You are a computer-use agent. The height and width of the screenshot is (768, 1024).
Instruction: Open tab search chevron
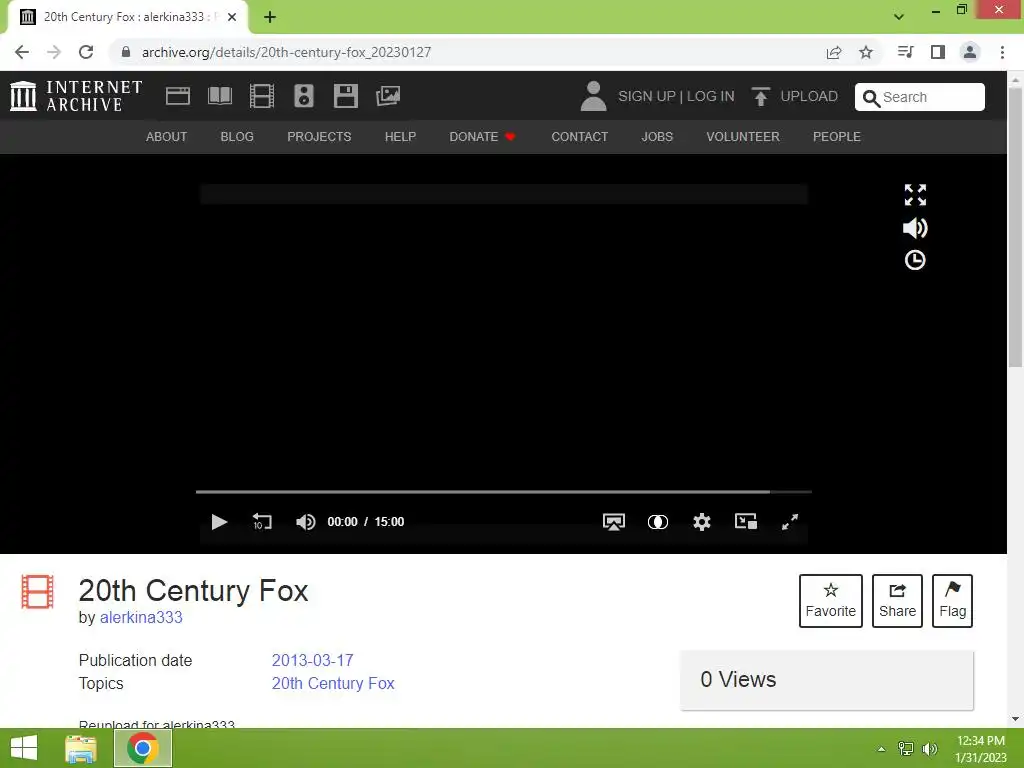pos(899,17)
